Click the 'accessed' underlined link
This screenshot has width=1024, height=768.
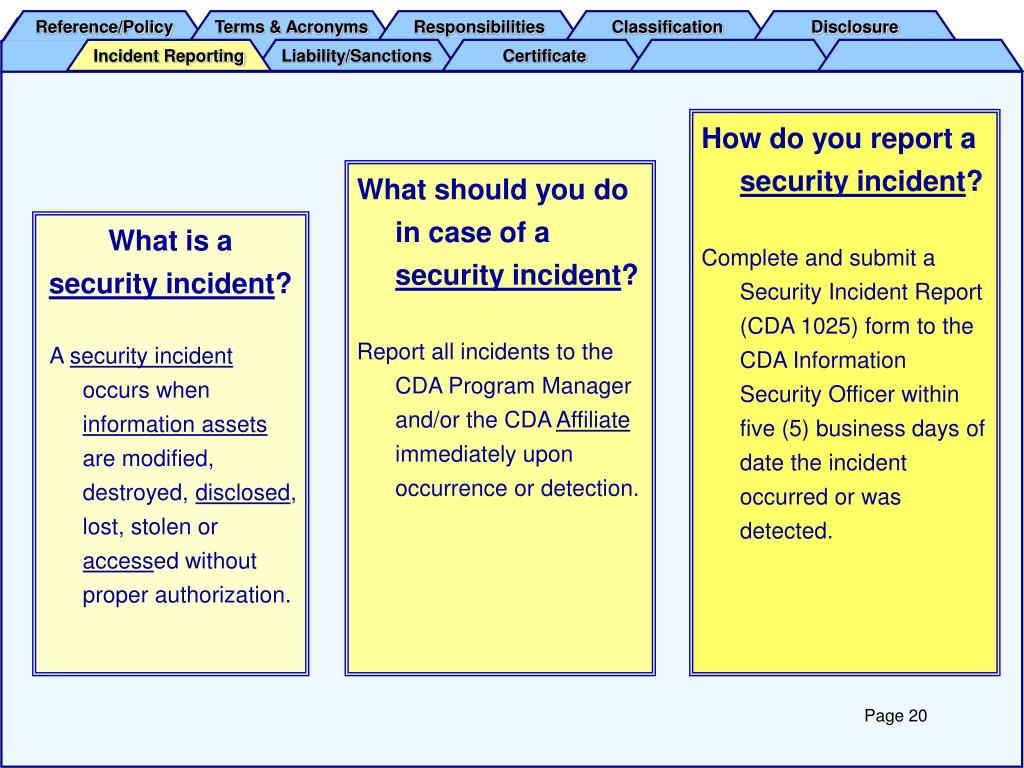coord(118,561)
